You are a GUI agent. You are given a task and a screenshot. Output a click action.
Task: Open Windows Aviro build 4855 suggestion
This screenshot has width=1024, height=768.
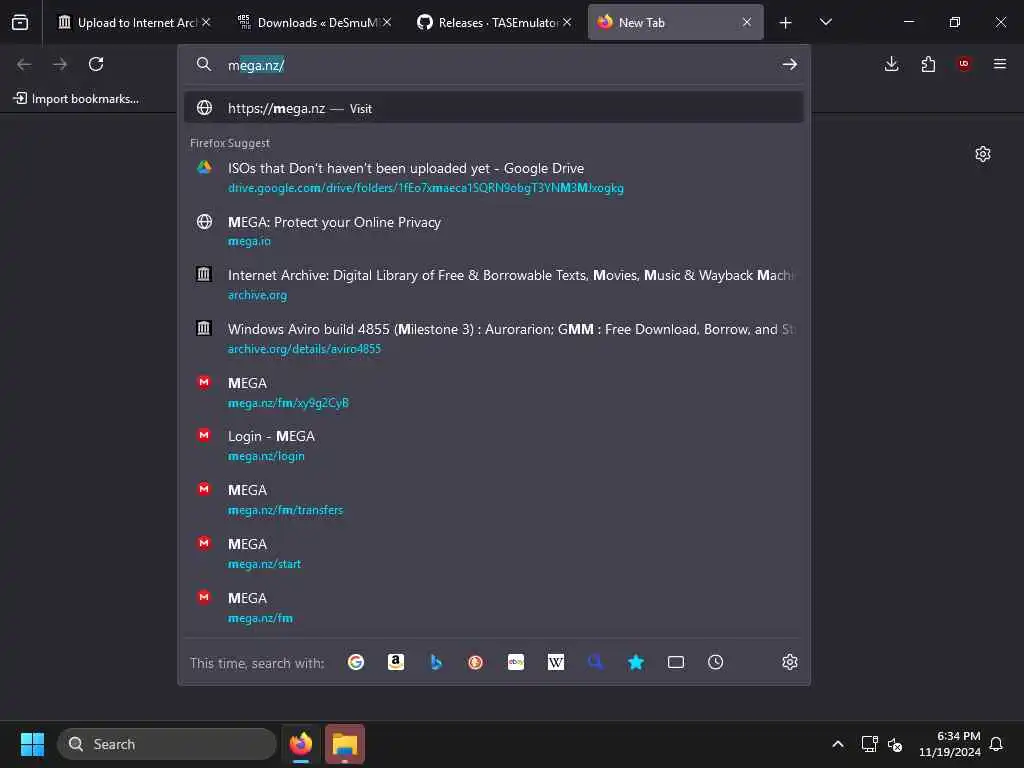(x=494, y=338)
